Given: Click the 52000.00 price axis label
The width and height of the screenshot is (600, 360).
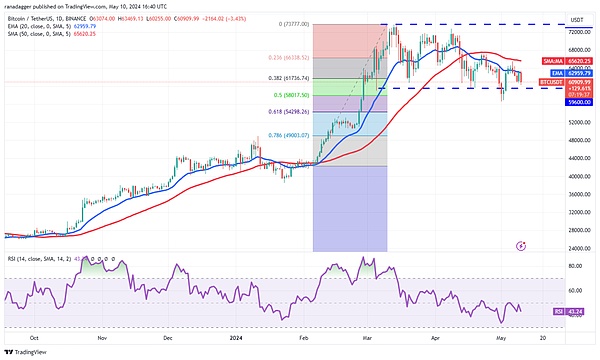Looking at the screenshot, I should pyautogui.click(x=580, y=122).
